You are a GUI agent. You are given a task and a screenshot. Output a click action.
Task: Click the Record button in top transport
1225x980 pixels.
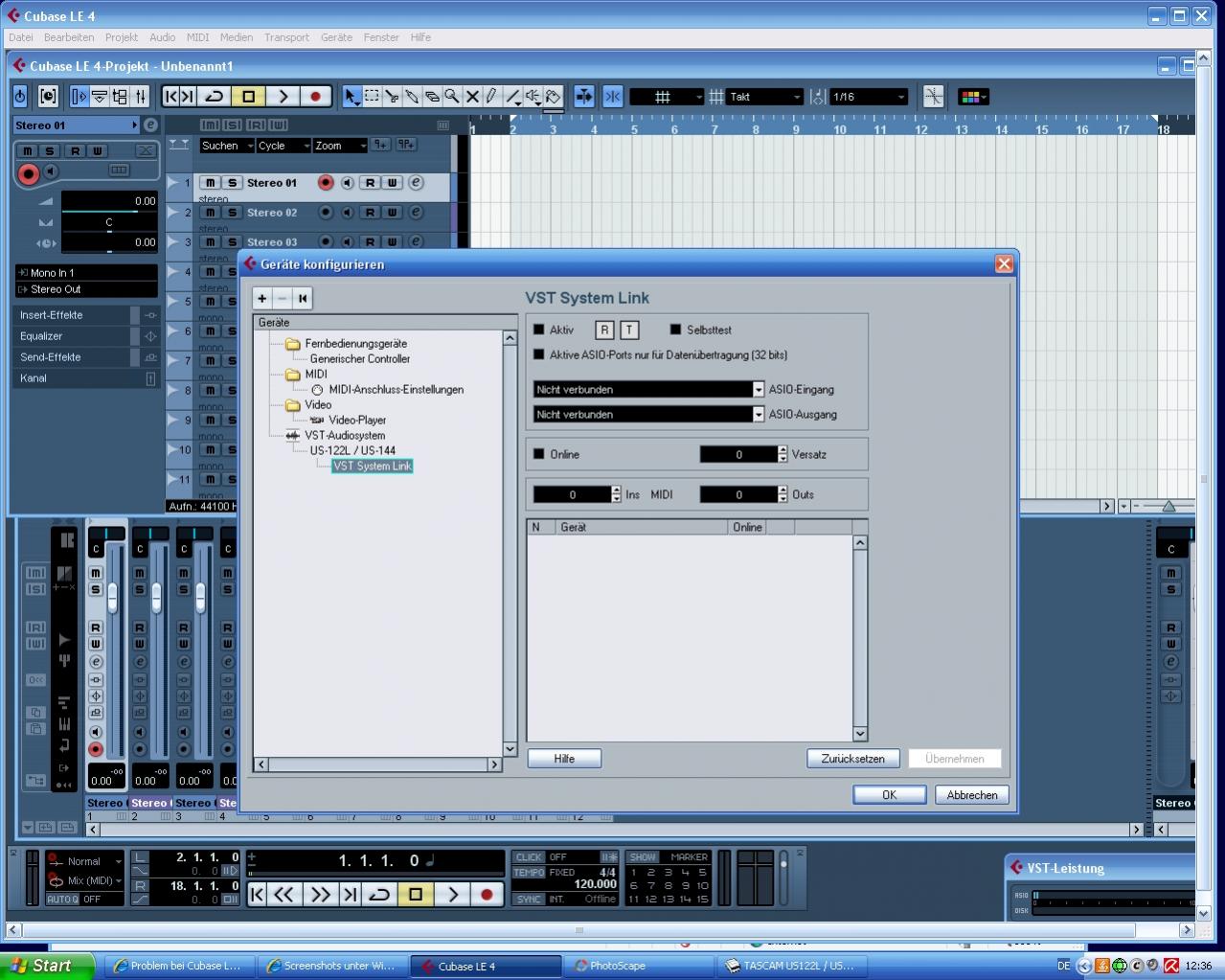point(315,97)
